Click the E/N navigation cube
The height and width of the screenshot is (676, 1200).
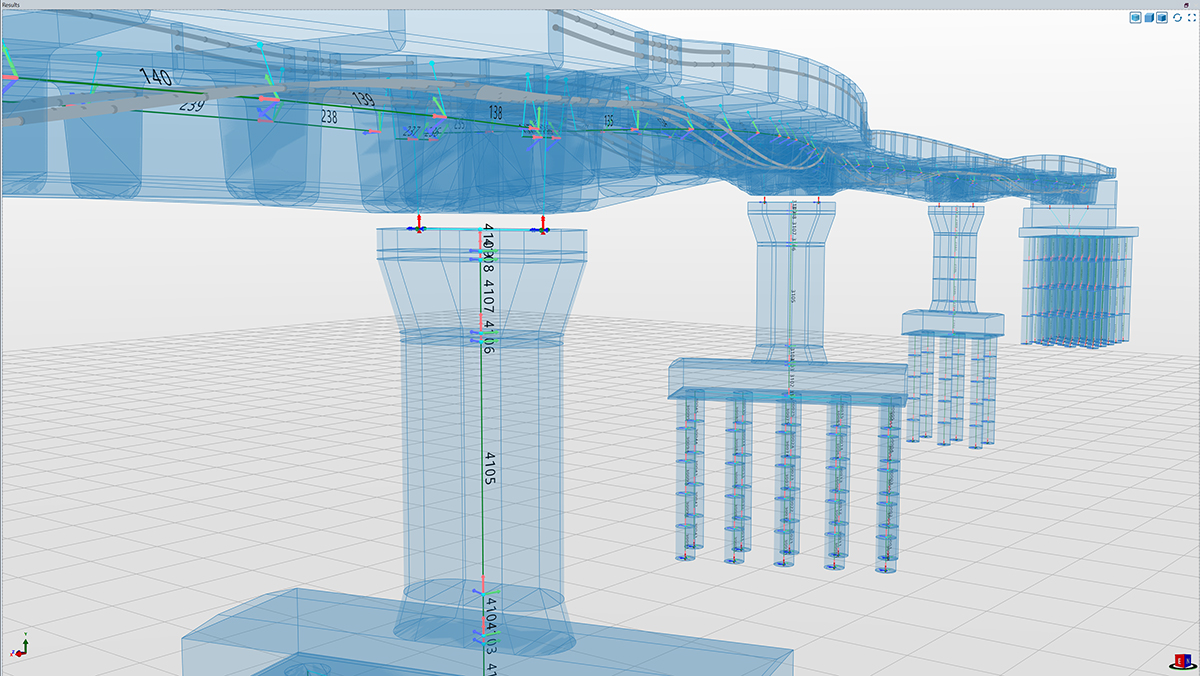(x=1181, y=661)
